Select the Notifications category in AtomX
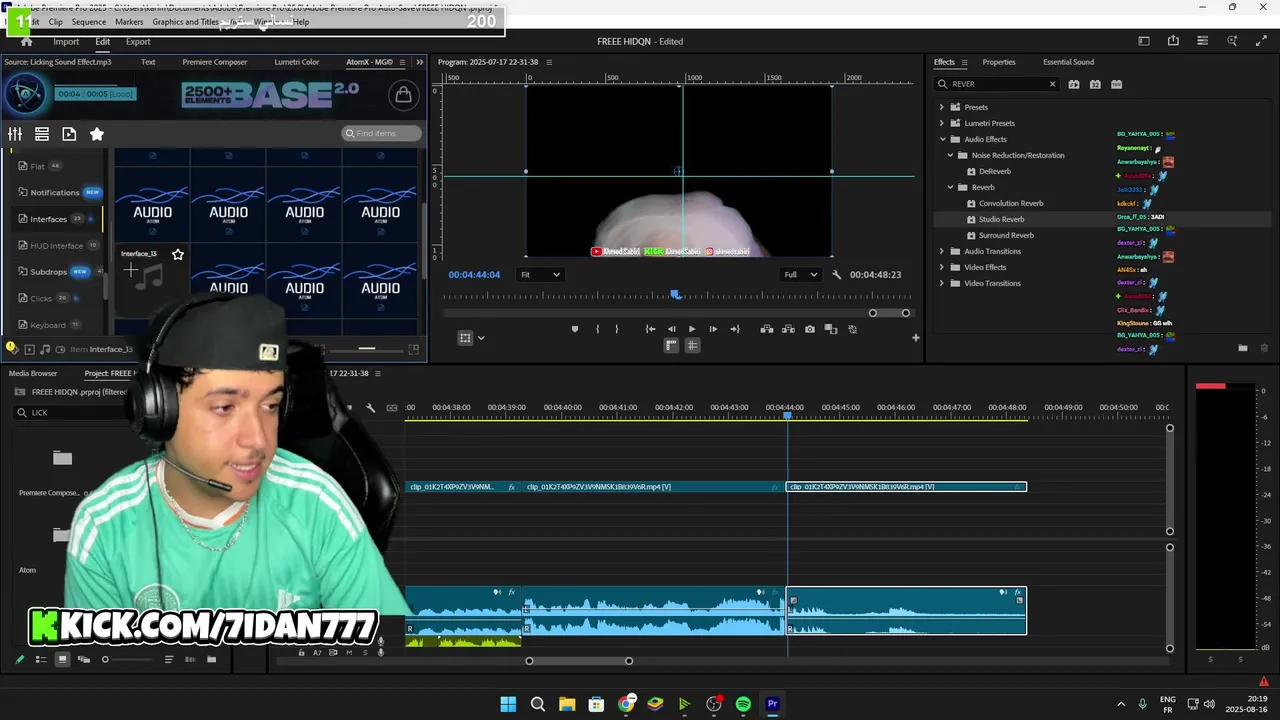Viewport: 1280px width, 720px height. (x=54, y=192)
